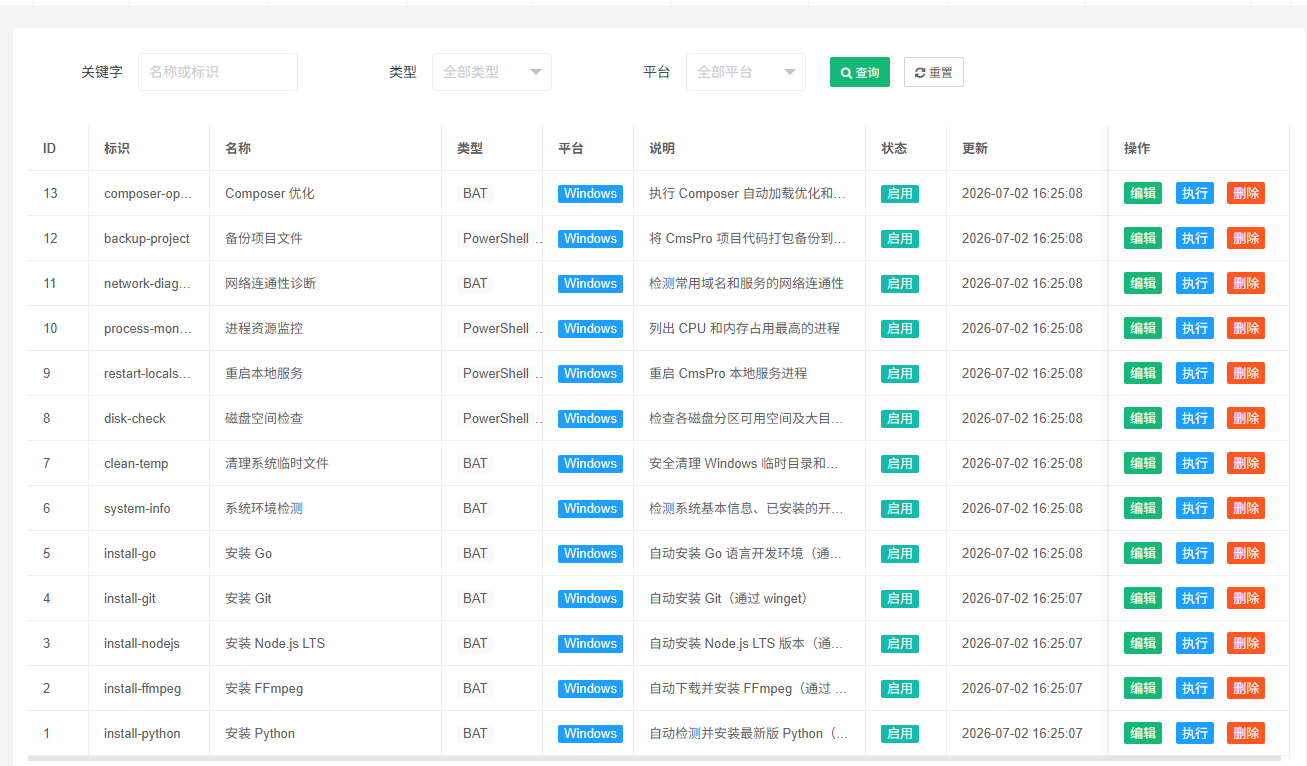Click the ID column header
The image size is (1307, 766).
coord(49,148)
